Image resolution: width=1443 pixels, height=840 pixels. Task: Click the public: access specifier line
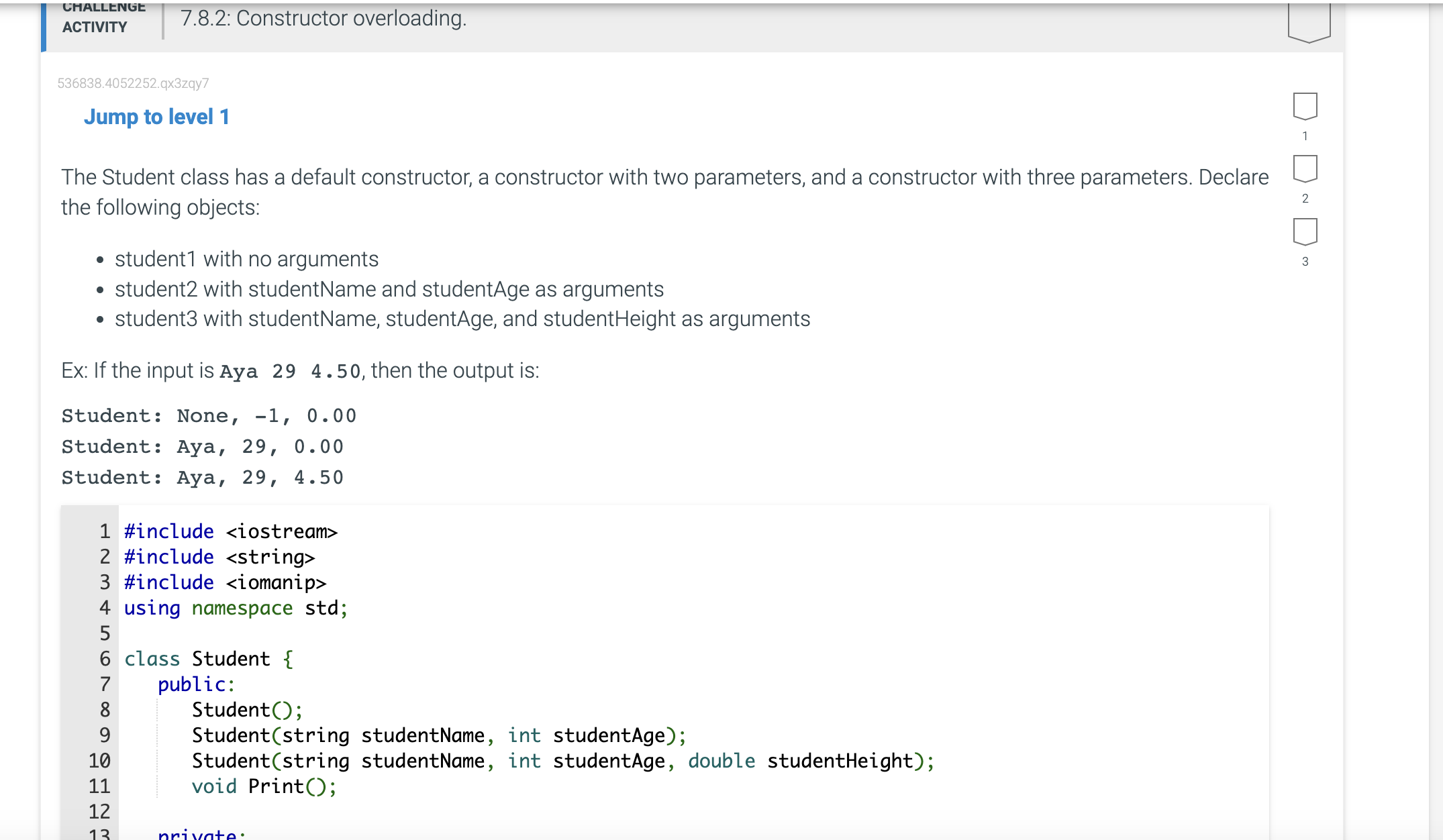(x=196, y=684)
